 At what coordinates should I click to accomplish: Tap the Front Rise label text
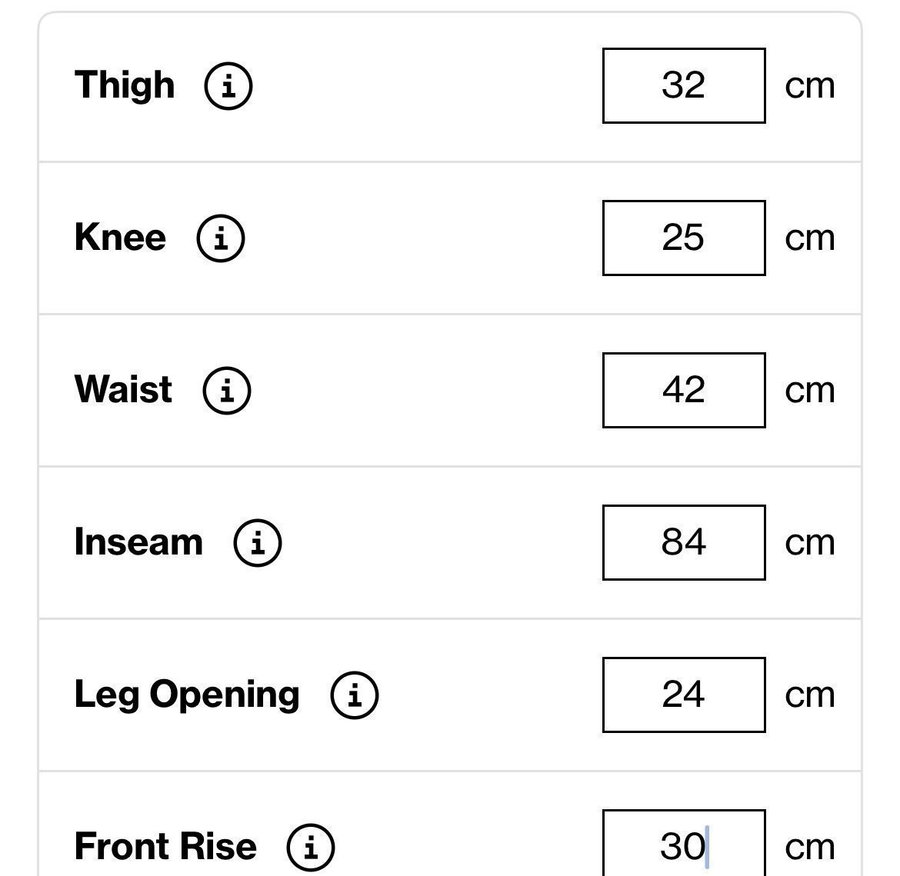pos(165,847)
